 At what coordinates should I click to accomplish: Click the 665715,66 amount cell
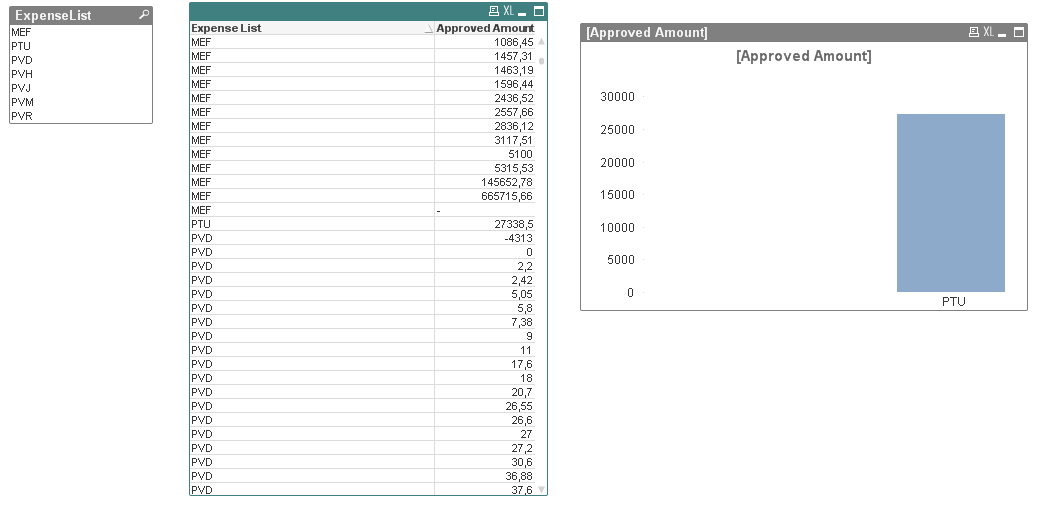485,196
